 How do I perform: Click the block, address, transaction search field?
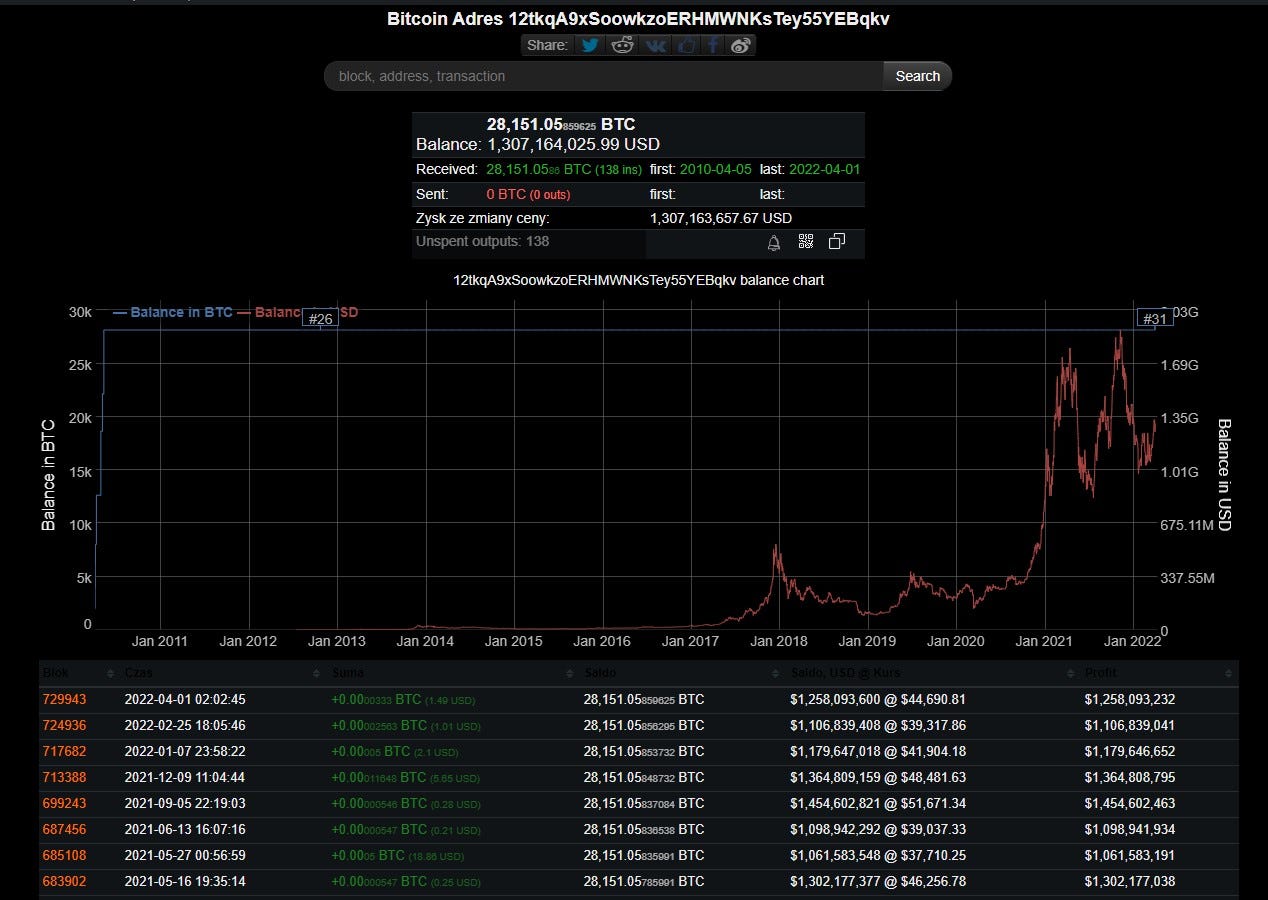click(600, 76)
